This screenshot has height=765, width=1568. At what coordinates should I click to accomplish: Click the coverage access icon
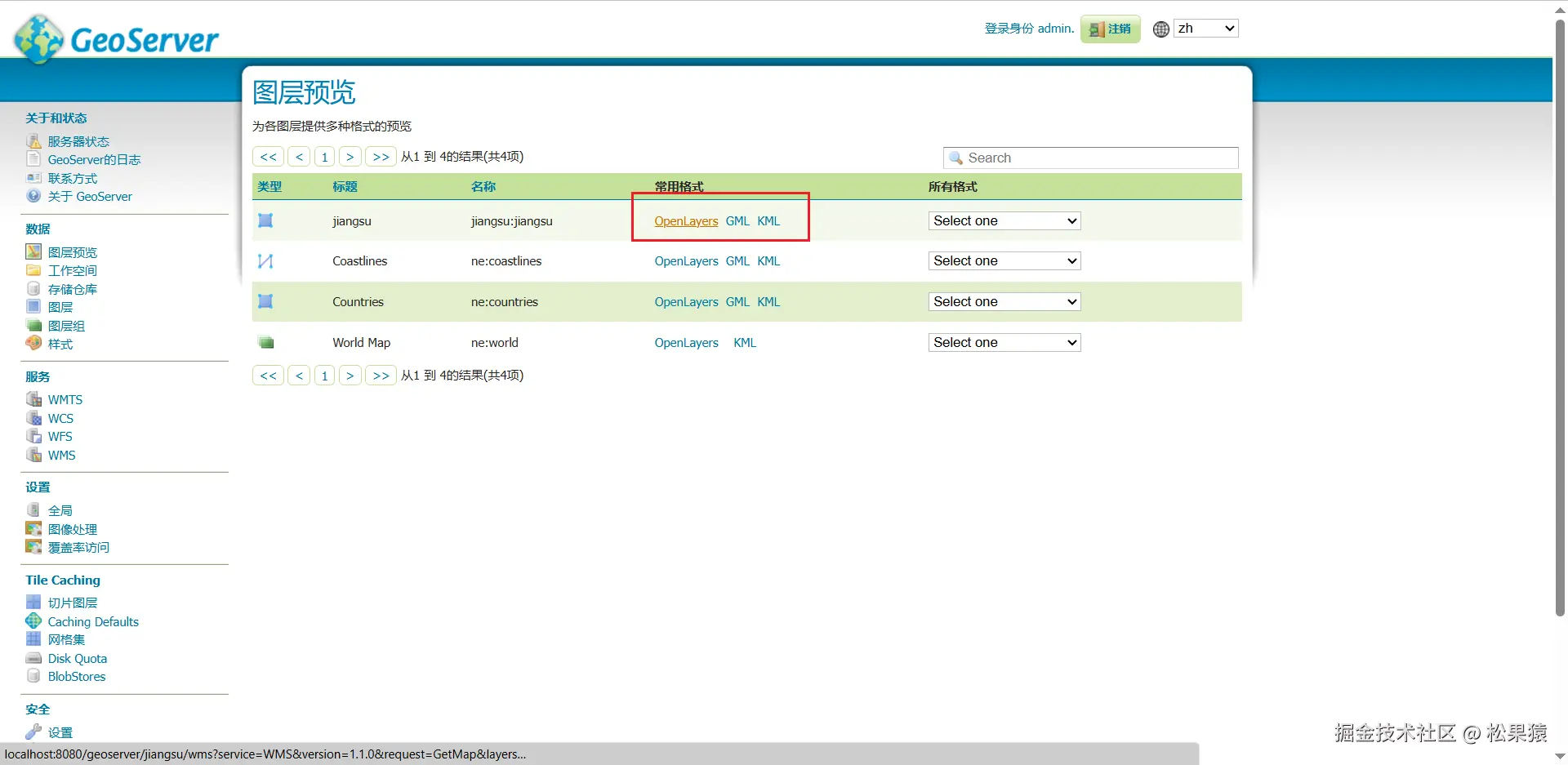(x=33, y=547)
